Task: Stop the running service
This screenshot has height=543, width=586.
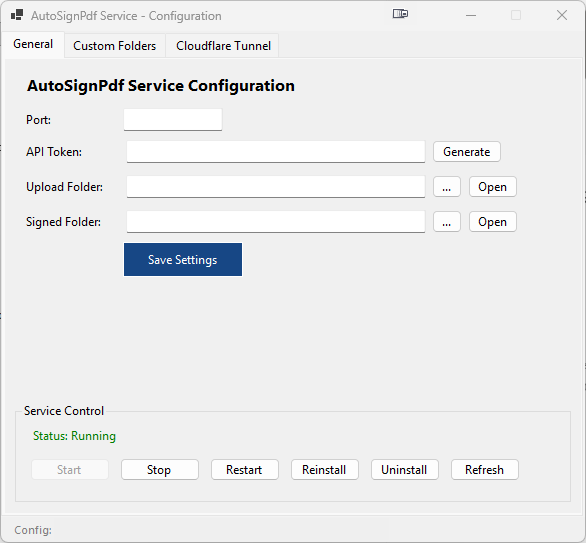Action: (x=160, y=469)
